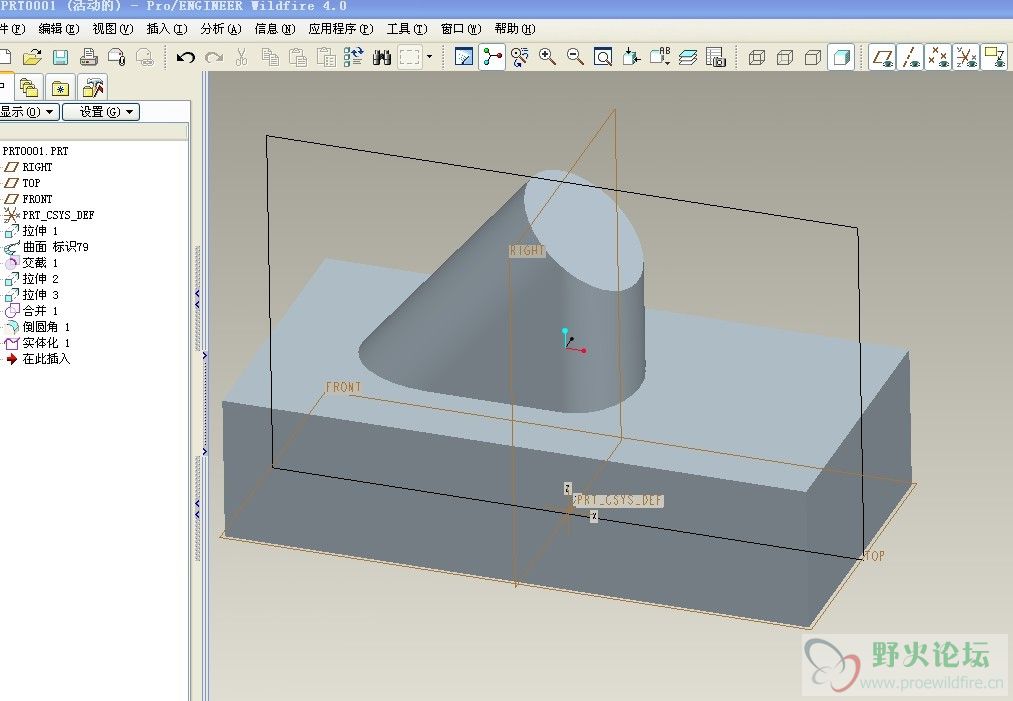Open the print icon in toolbar
The width and height of the screenshot is (1013, 701).
(x=89, y=58)
